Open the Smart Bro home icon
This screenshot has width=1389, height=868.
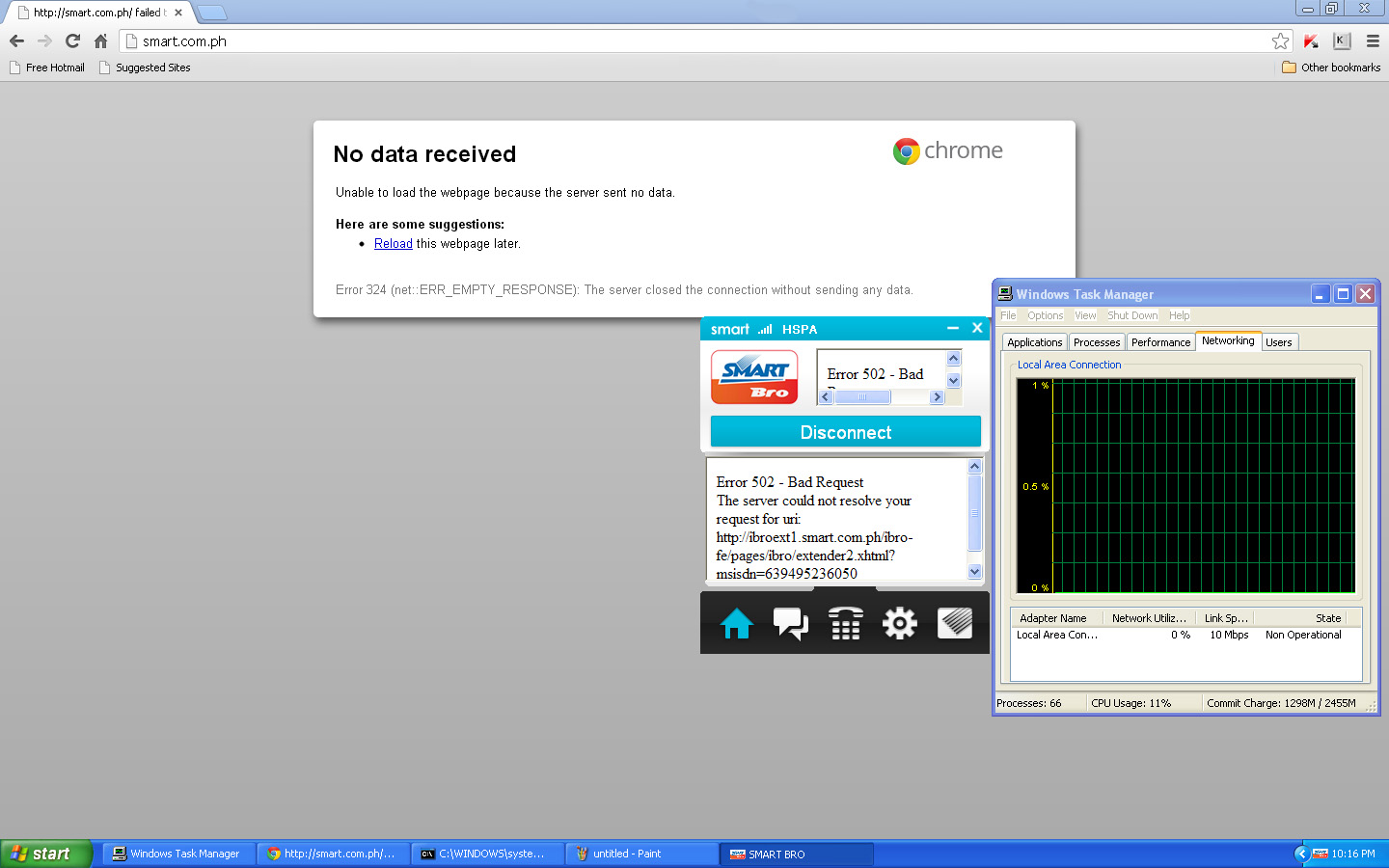[736, 624]
